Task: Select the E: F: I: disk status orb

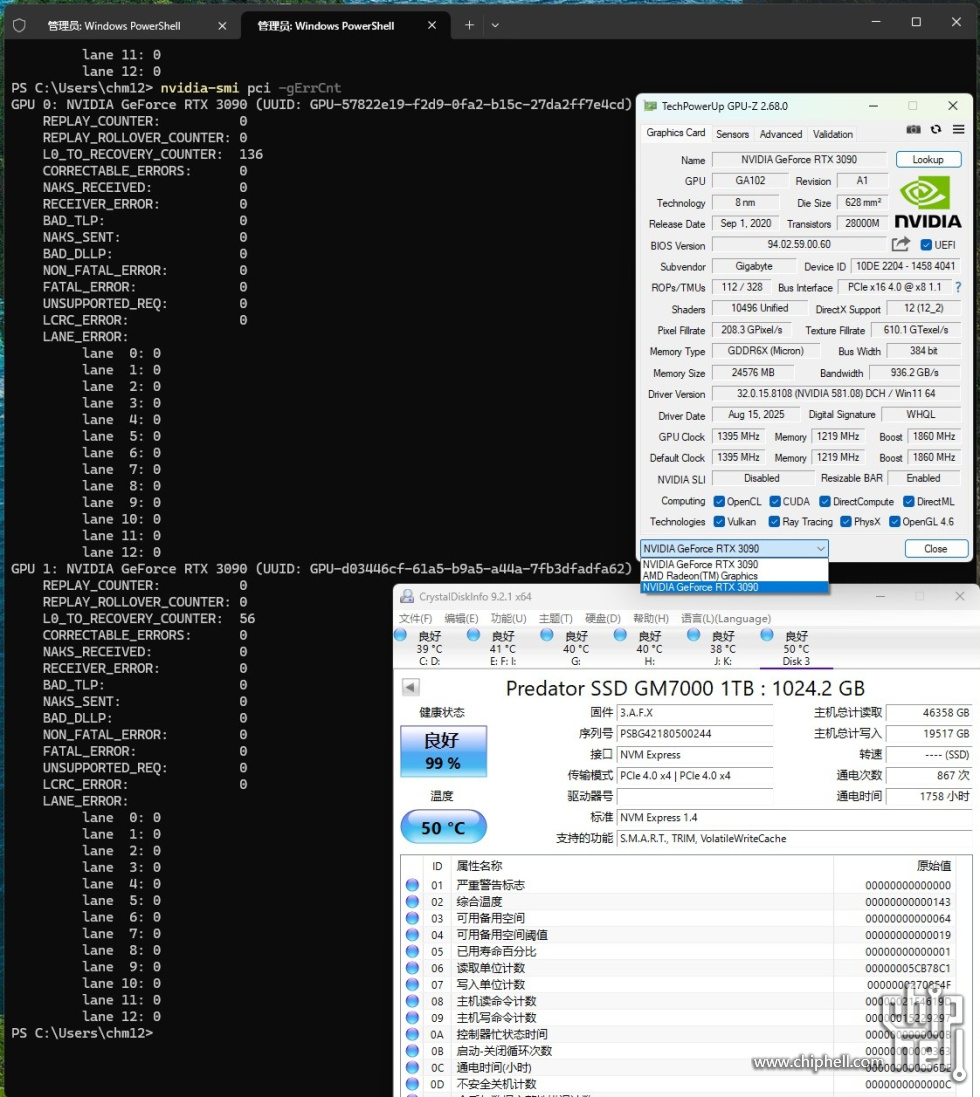Action: (474, 635)
